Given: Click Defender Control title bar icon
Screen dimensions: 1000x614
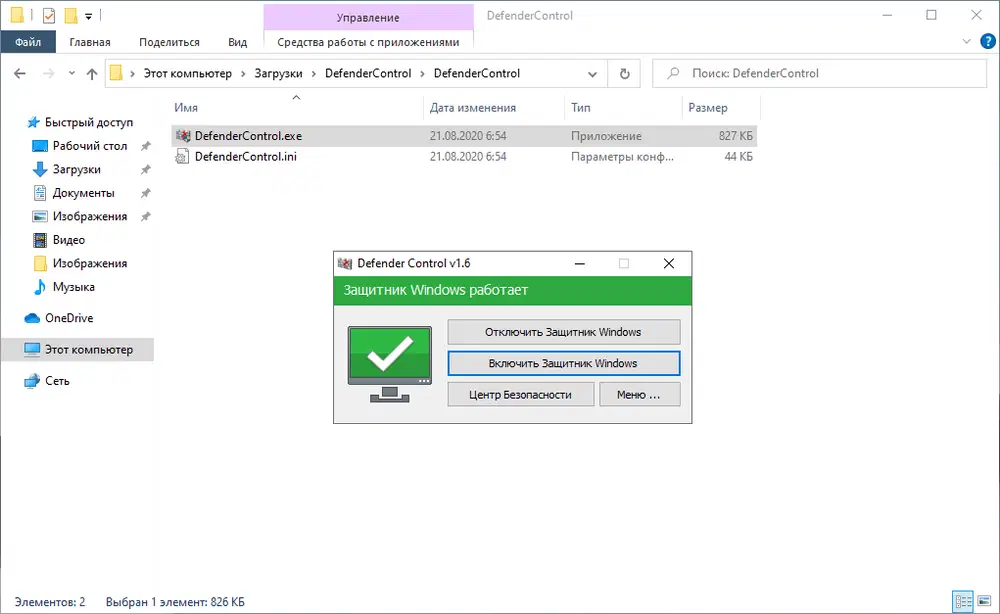Looking at the screenshot, I should (345, 263).
